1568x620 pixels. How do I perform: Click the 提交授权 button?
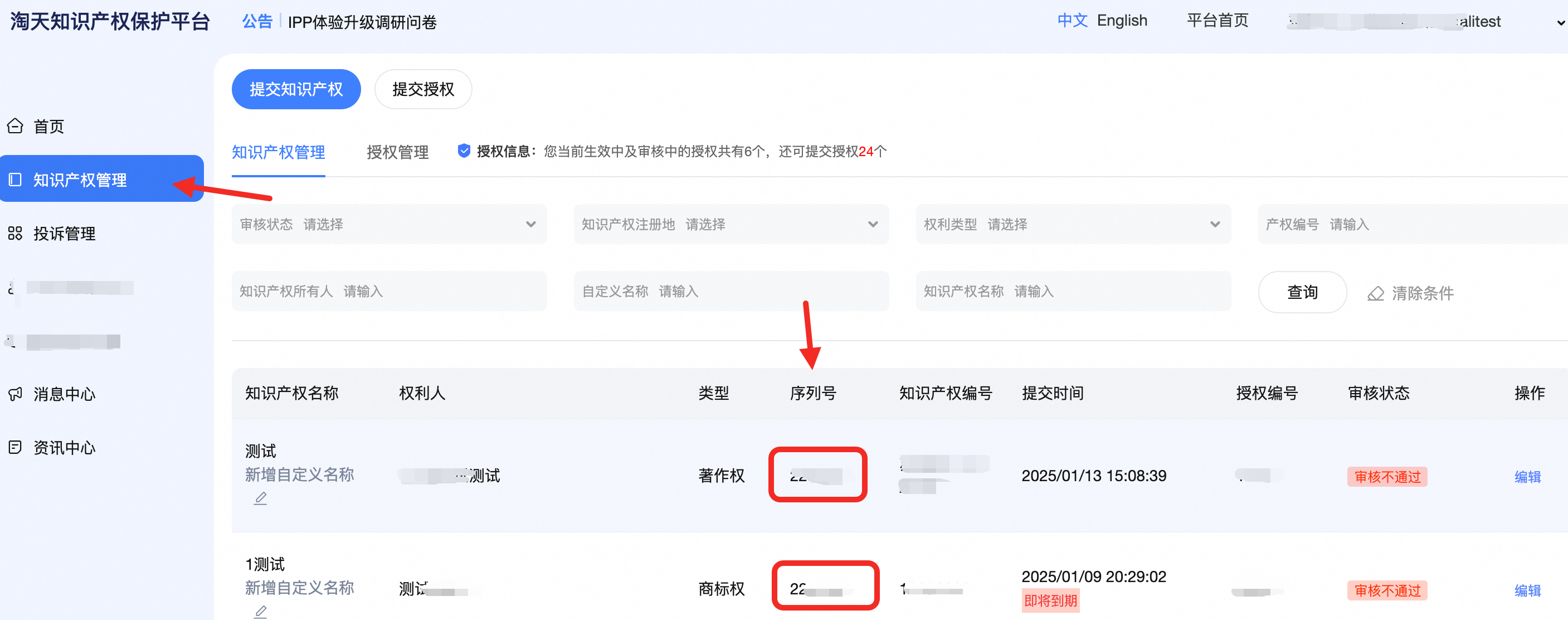coord(423,89)
